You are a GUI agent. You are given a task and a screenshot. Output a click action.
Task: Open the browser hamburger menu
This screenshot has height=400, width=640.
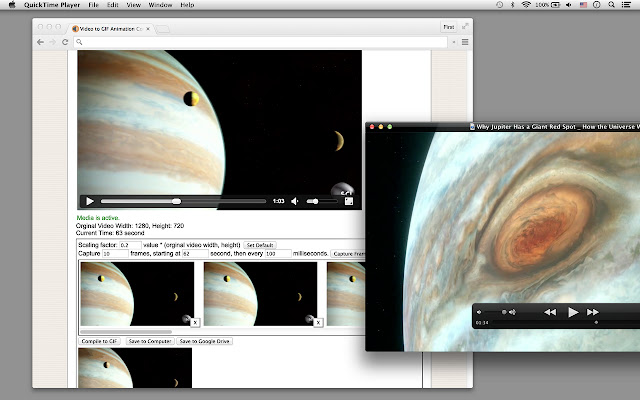tap(465, 42)
